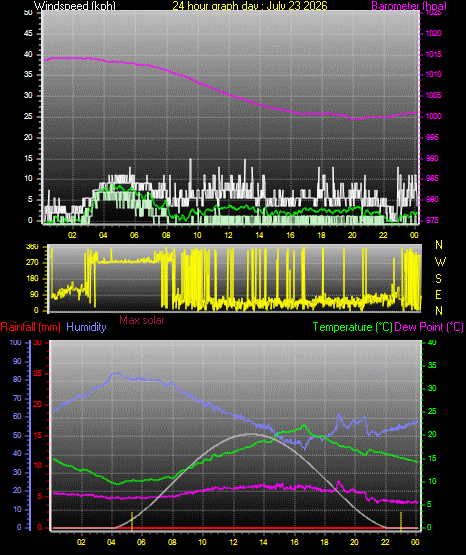Click the 100 humidity axis value
This screenshot has width=466, height=555.
pyautogui.click(x=16, y=342)
